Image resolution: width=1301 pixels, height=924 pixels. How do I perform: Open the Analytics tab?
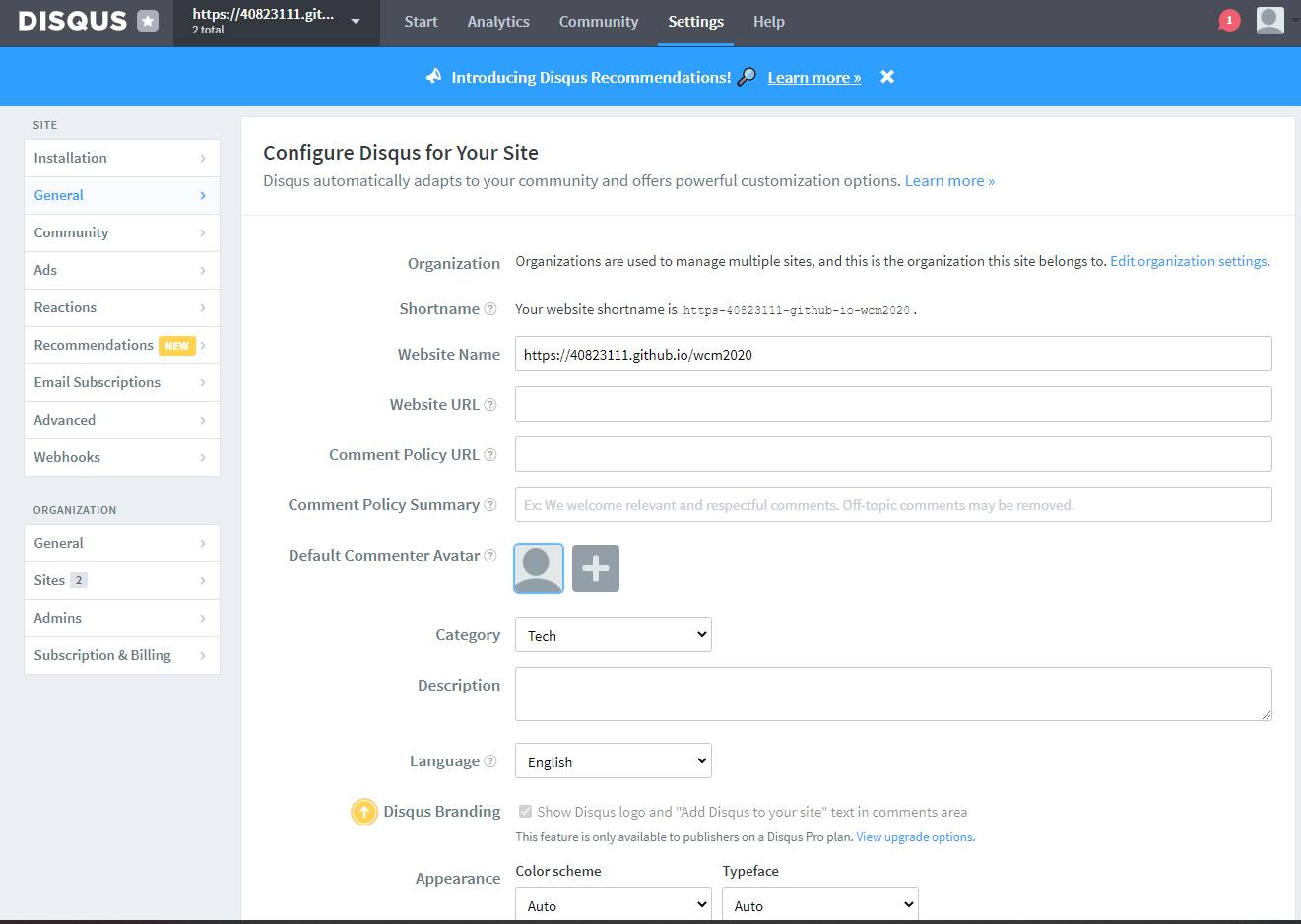[498, 22]
